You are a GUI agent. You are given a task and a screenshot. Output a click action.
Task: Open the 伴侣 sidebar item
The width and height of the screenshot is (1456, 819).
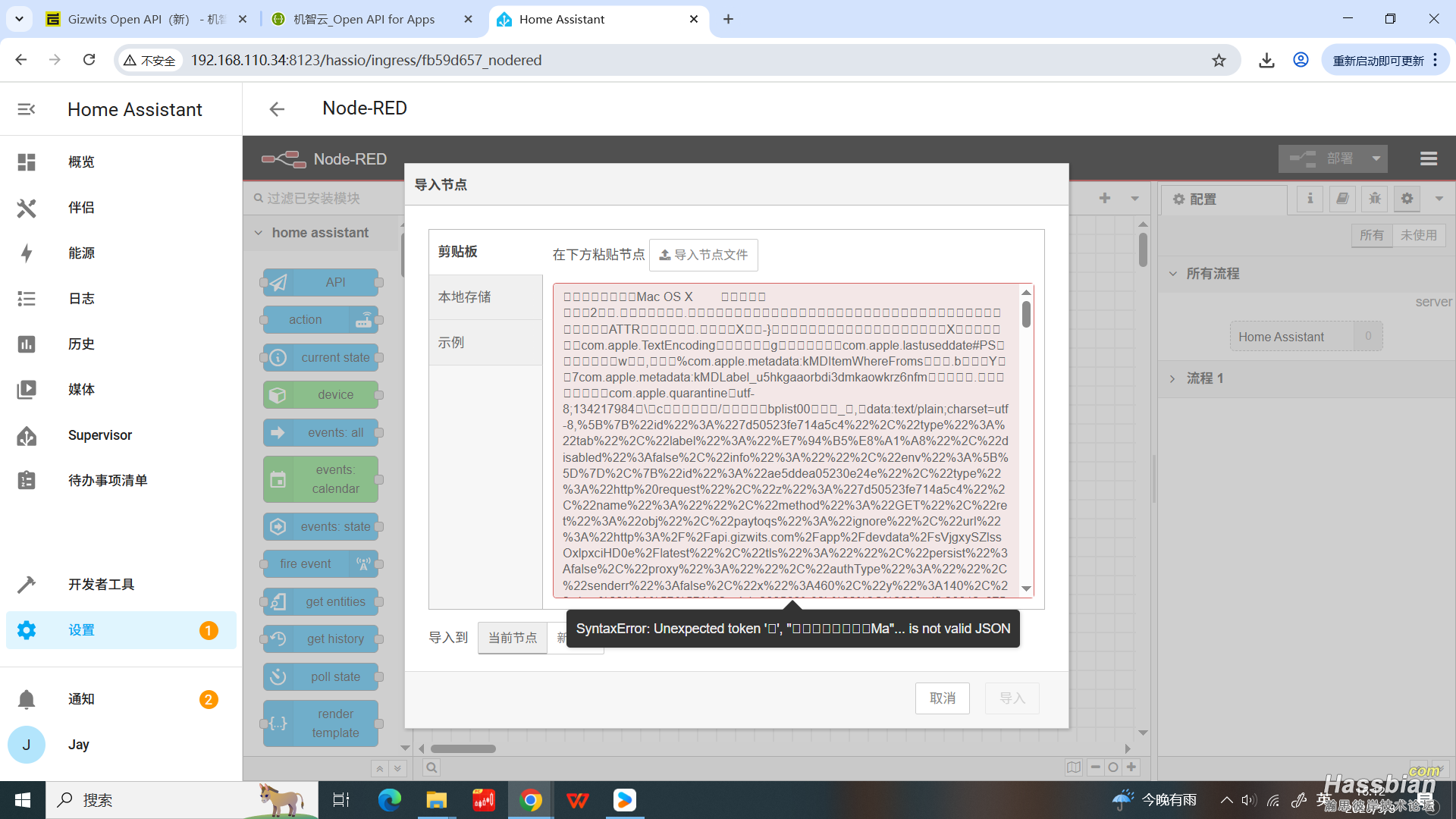click(x=121, y=208)
